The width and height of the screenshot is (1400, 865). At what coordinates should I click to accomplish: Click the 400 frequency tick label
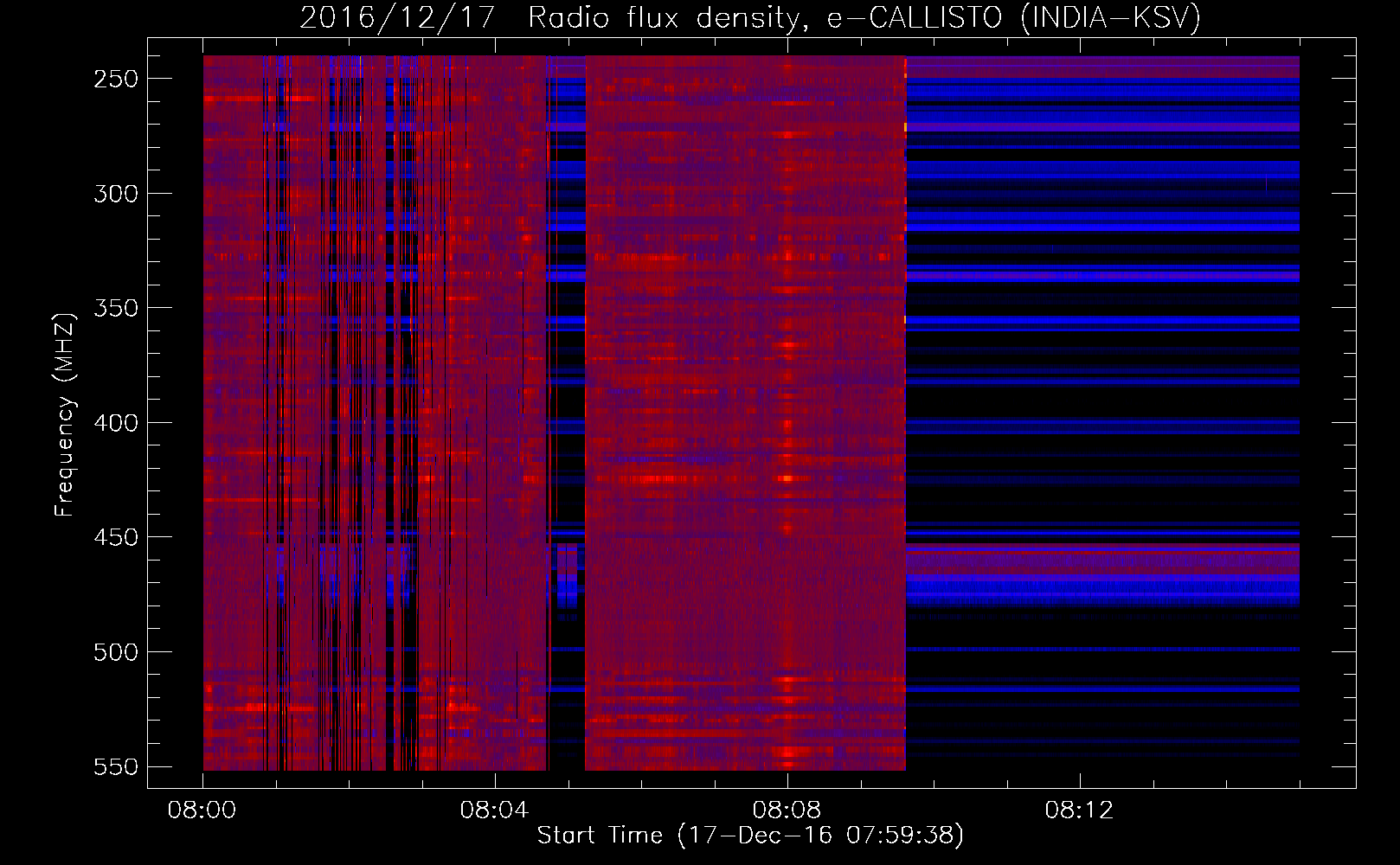coord(116,423)
